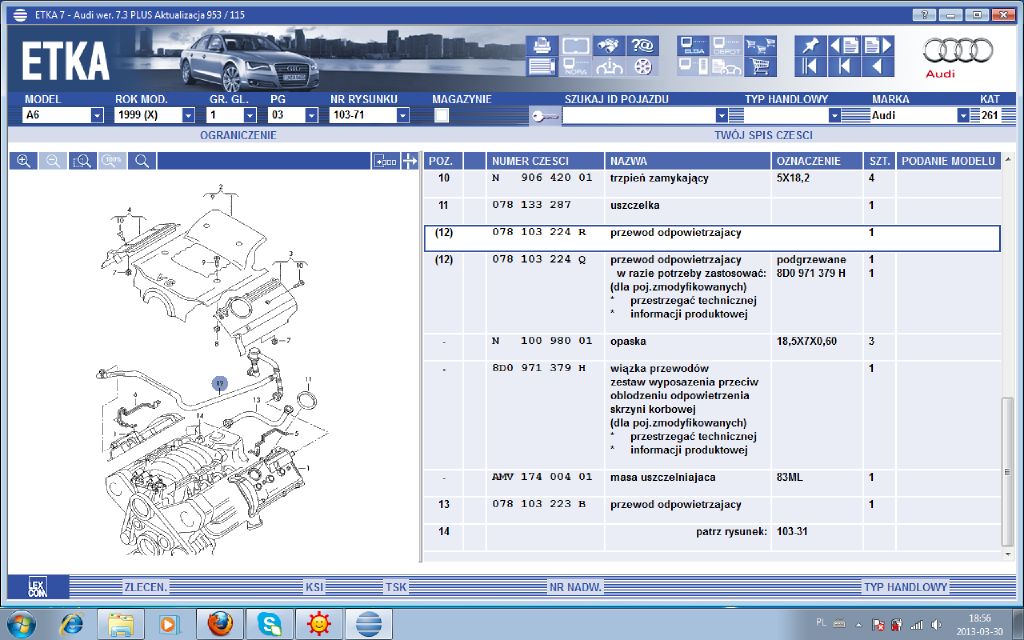This screenshot has height=640, width=1024.
Task: Click the multiple shopping carts icon
Action: 760,46
